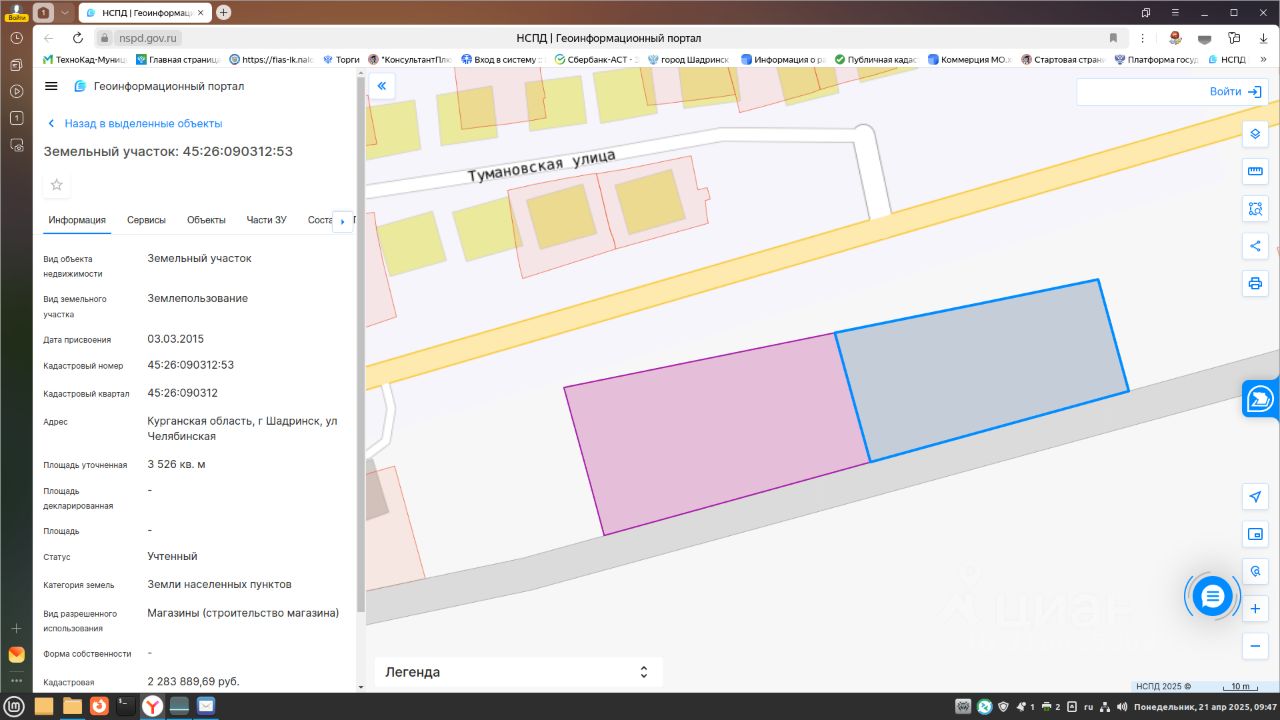Add parcel to favorites via star
Viewport: 1280px width, 720px height.
coord(57,185)
